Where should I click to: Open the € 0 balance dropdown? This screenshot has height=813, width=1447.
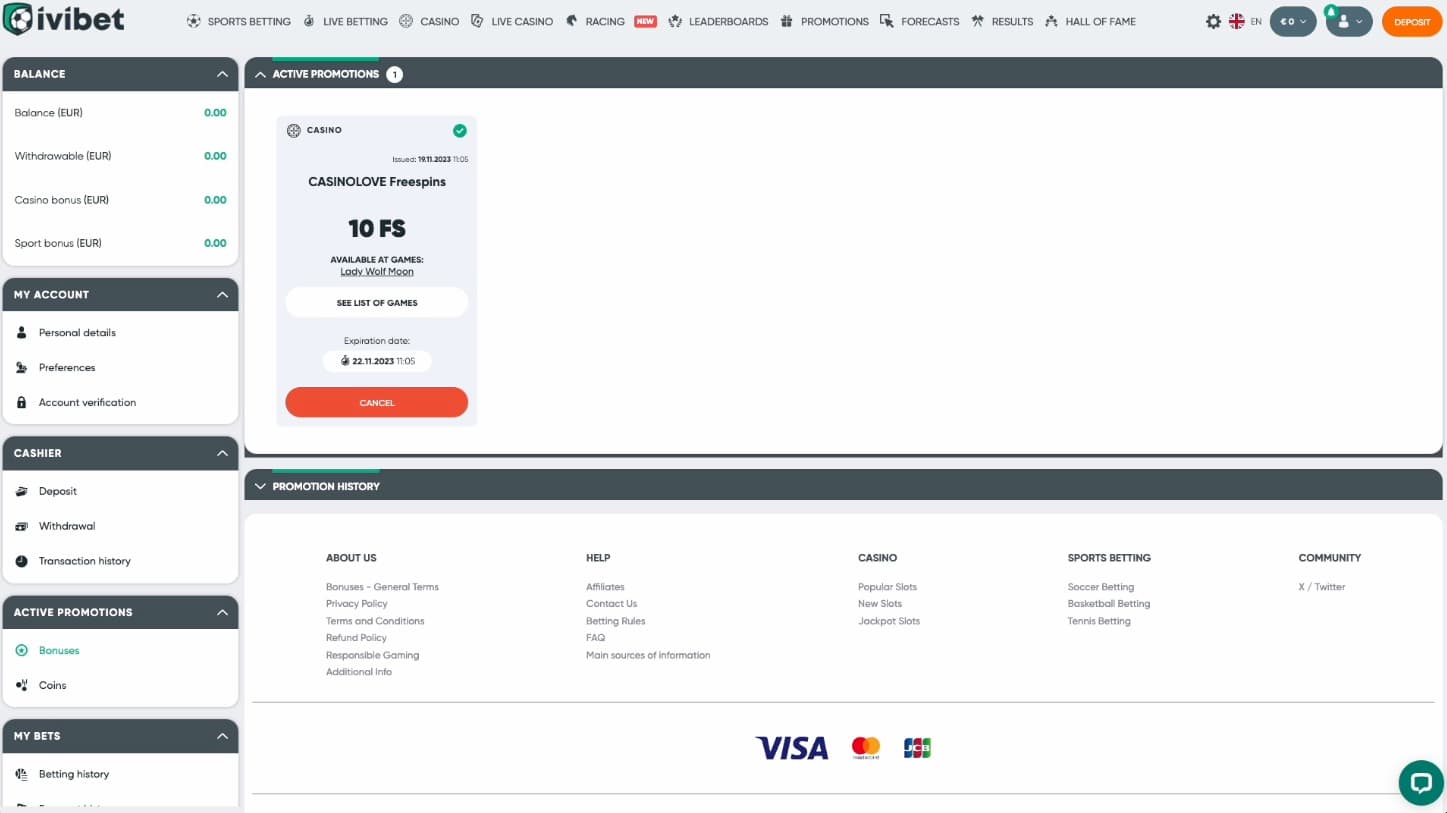click(1293, 21)
